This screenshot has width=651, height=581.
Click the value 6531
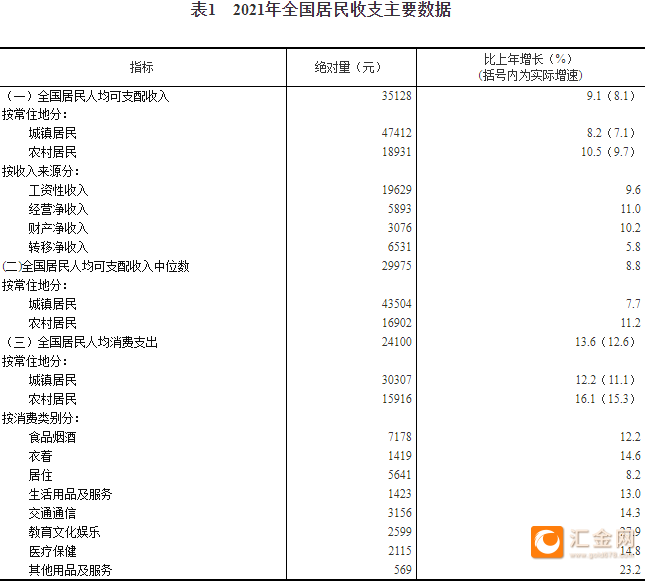pyautogui.click(x=399, y=247)
